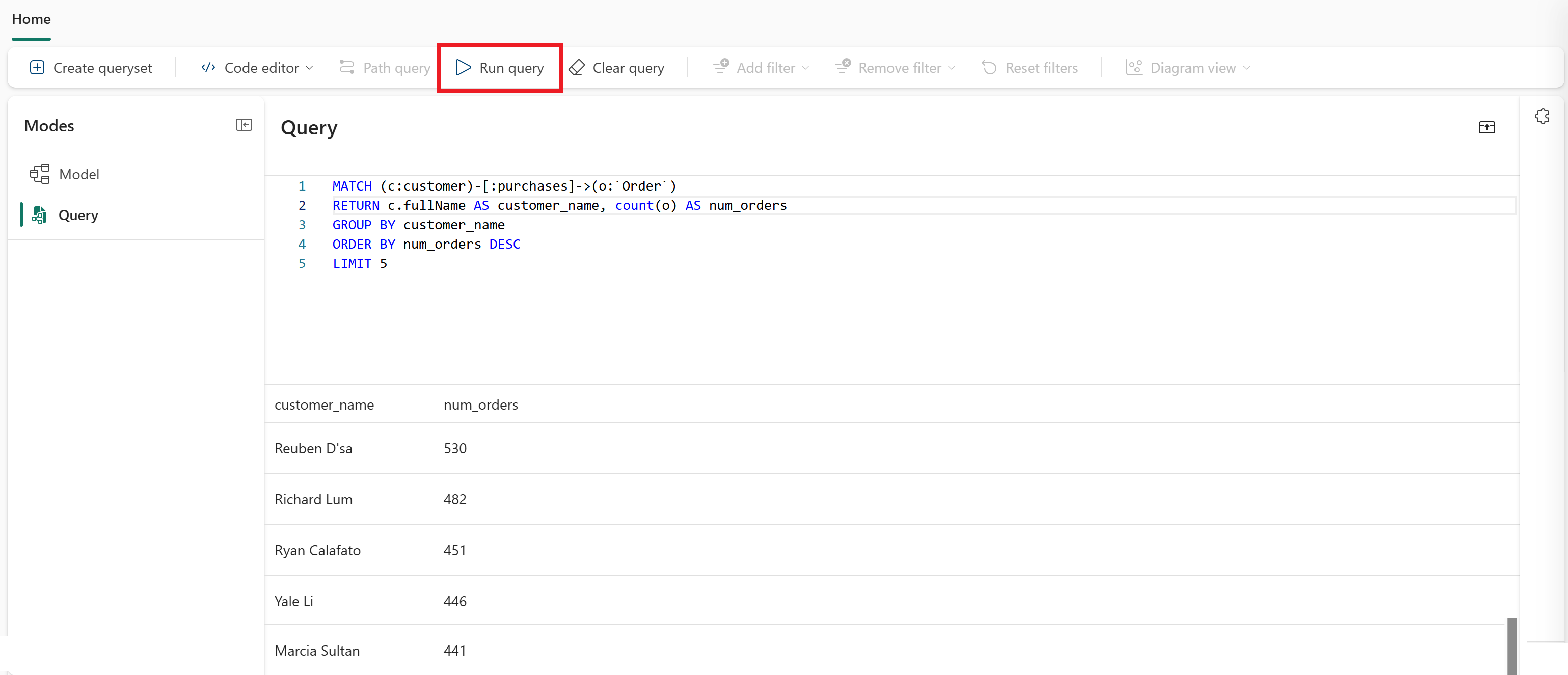1568x675 pixels.
Task: Click the Code editor brackets icon
Action: point(208,68)
